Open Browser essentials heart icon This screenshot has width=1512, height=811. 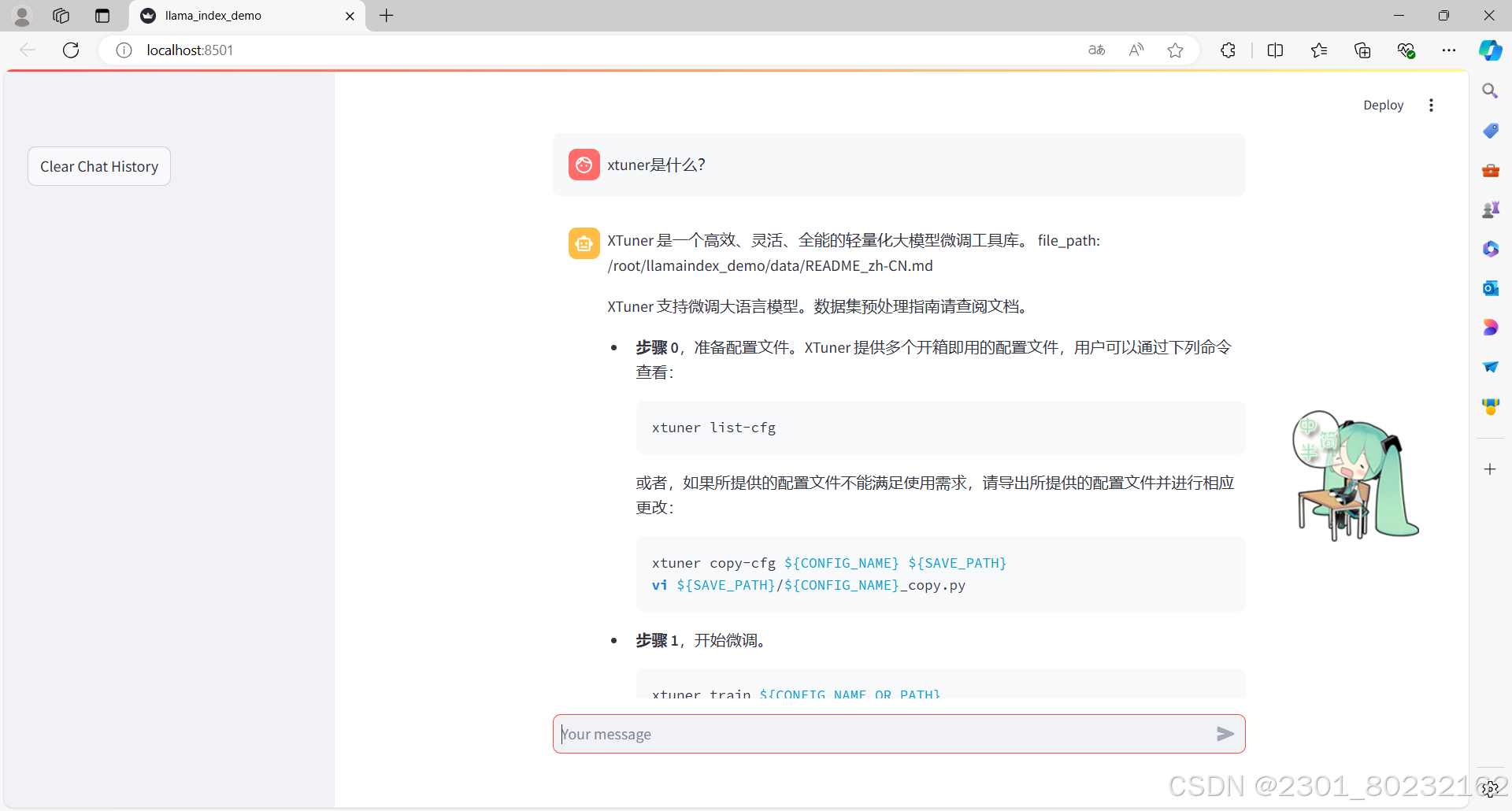1406,50
